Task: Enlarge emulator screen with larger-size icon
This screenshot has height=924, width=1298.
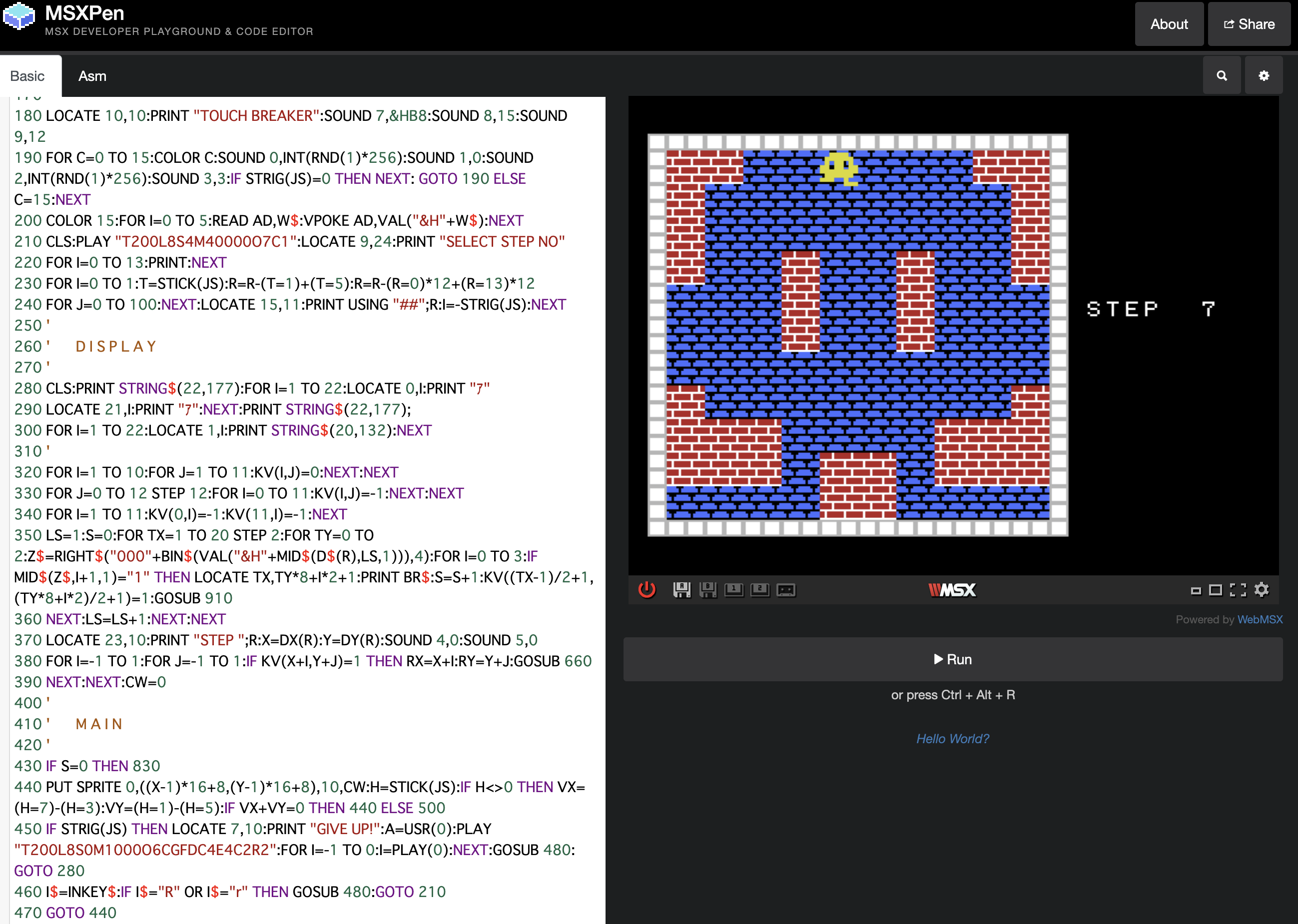Action: coord(1216,590)
